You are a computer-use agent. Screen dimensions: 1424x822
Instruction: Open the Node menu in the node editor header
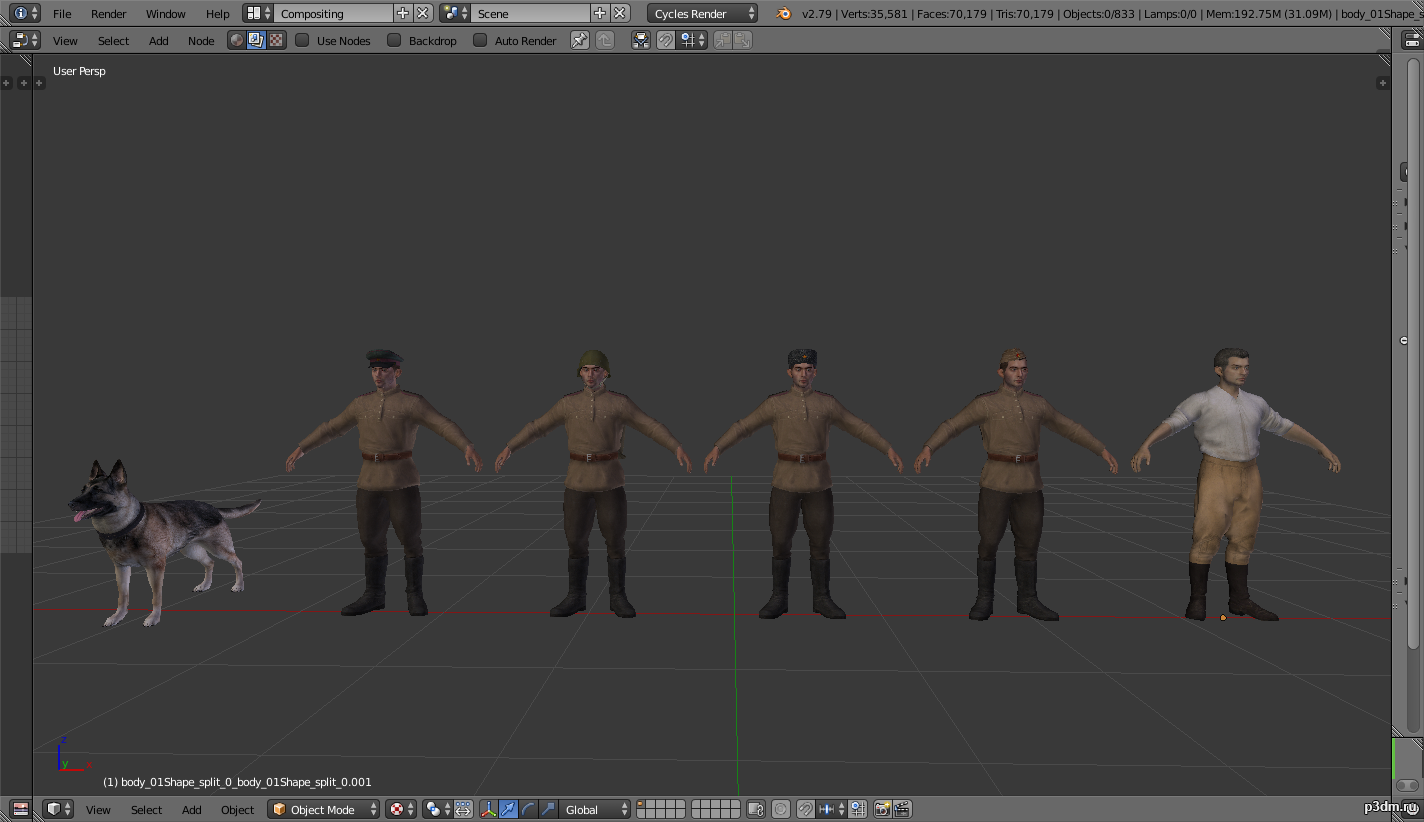[201, 41]
